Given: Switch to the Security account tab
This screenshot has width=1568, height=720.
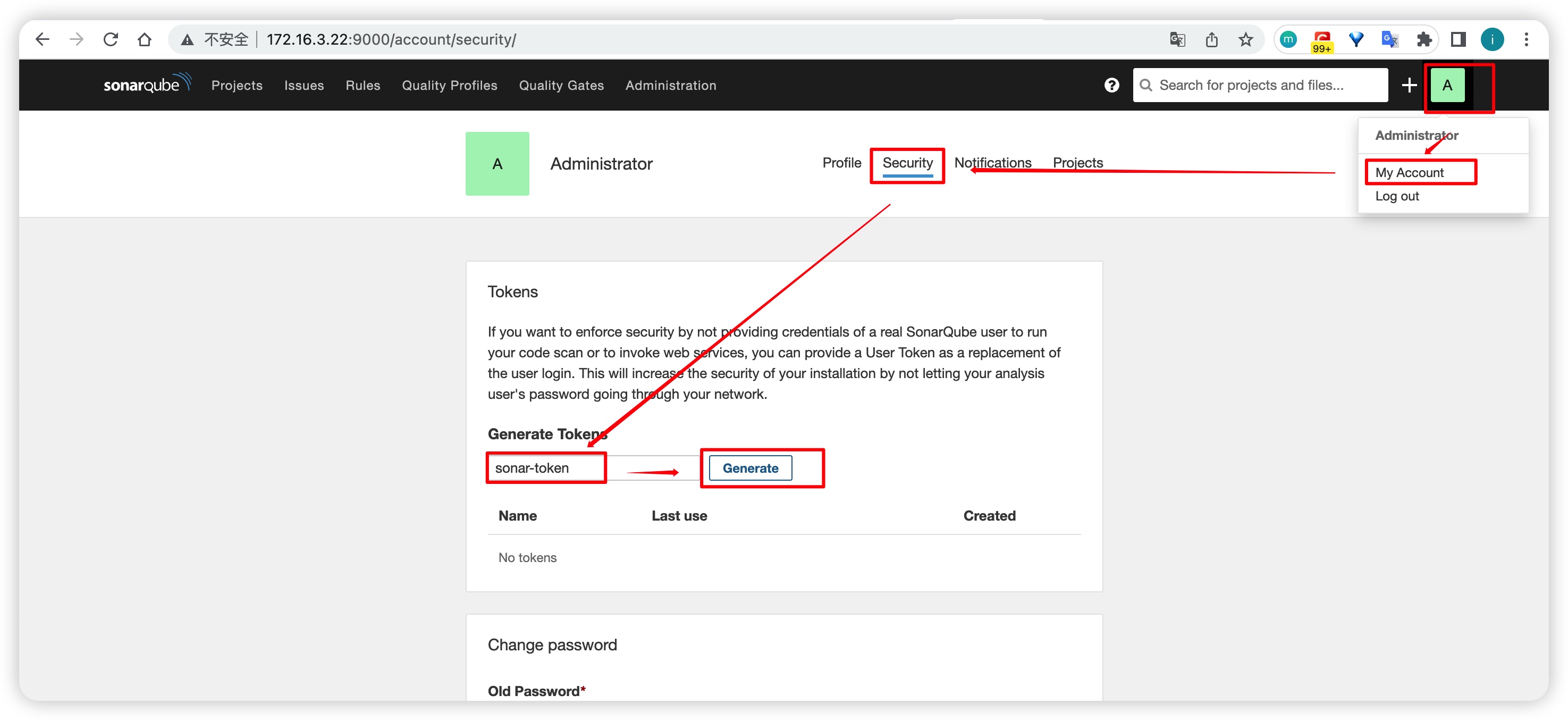Looking at the screenshot, I should click(907, 163).
